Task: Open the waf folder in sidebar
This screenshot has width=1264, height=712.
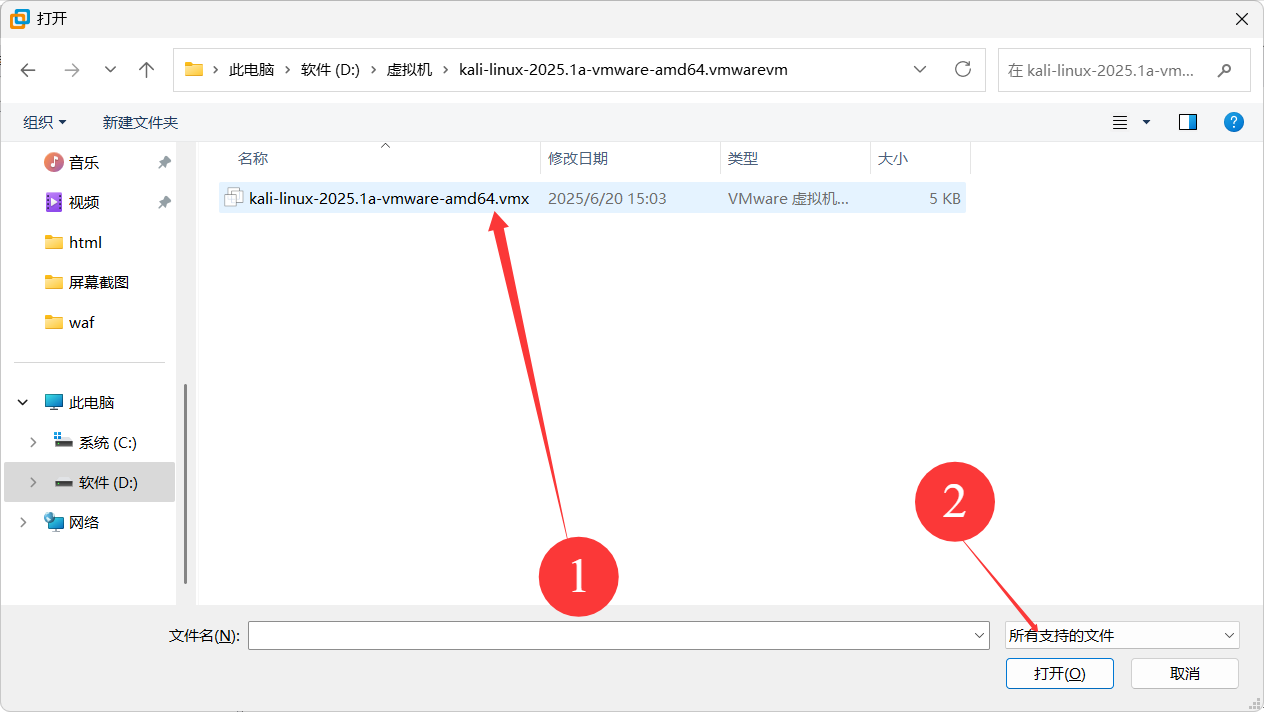Action: [x=82, y=322]
